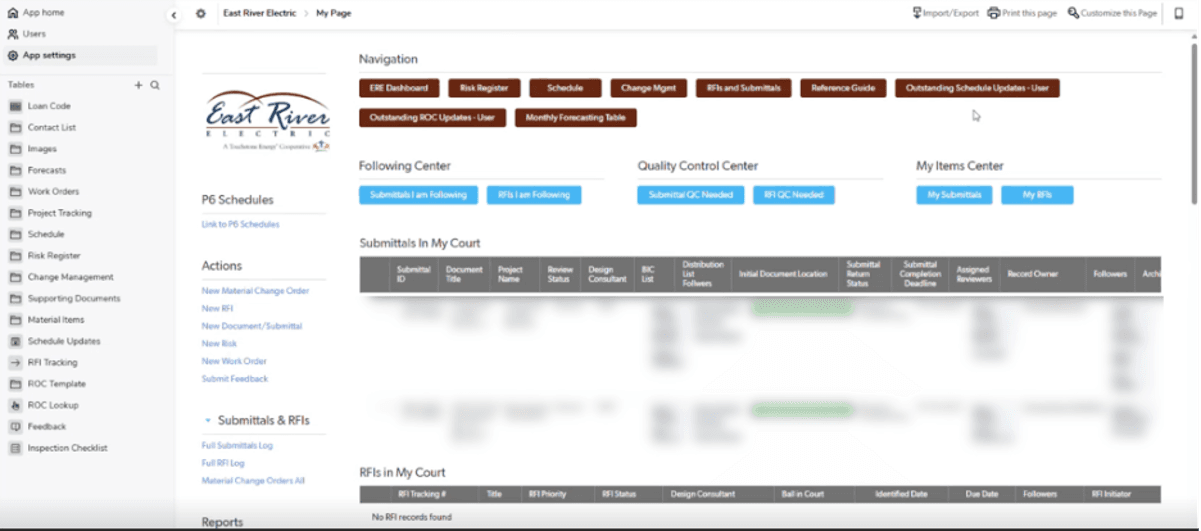Open Submittals I am Following button
The height and width of the screenshot is (531, 1201).
pyautogui.click(x=419, y=195)
